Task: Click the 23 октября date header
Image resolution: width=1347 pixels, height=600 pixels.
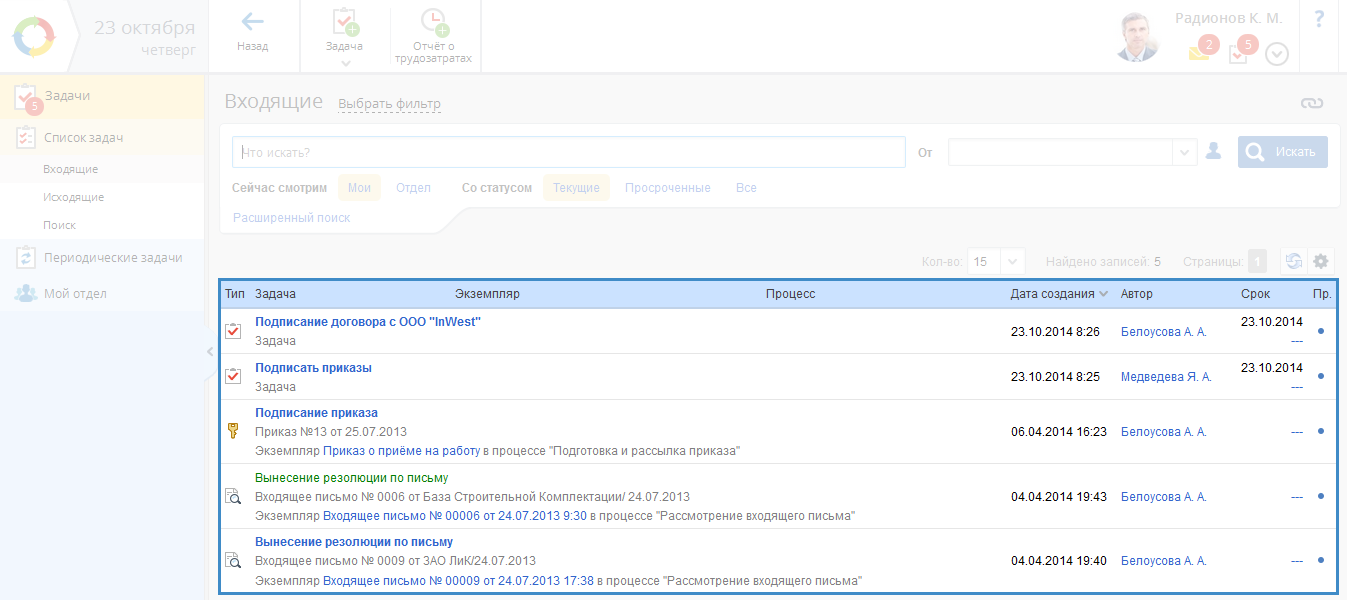Action: click(x=145, y=27)
